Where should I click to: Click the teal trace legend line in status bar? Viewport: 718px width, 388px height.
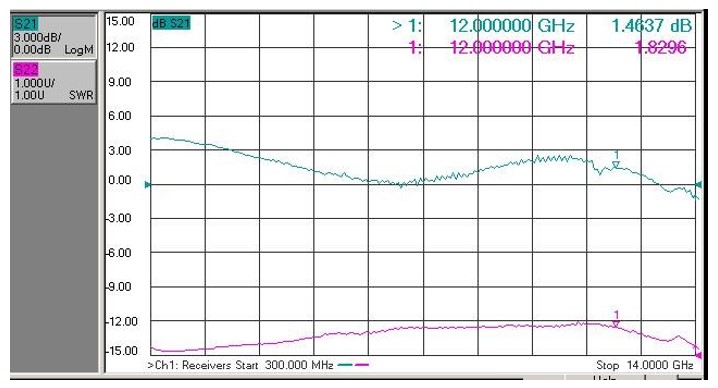coord(345,365)
